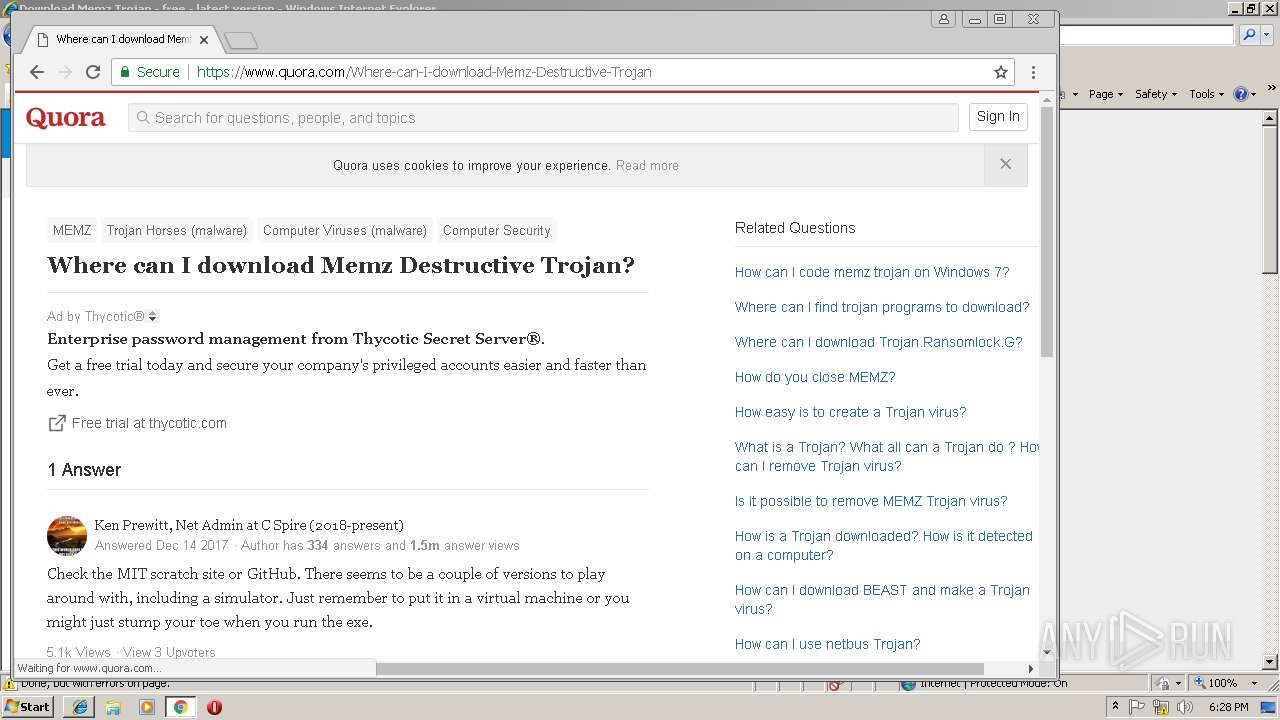Image resolution: width=1280 pixels, height=720 pixels.
Task: Open the Computer Security topic tag
Action: [497, 230]
